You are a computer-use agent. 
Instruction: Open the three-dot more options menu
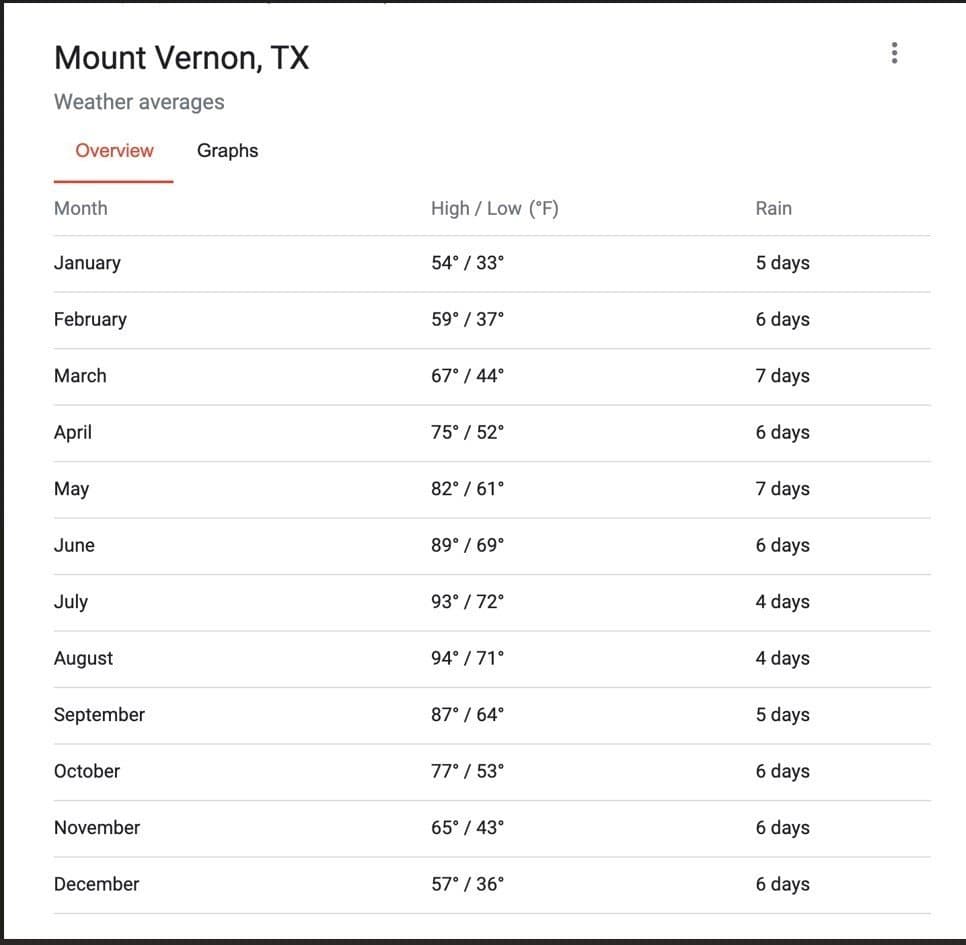click(x=894, y=53)
